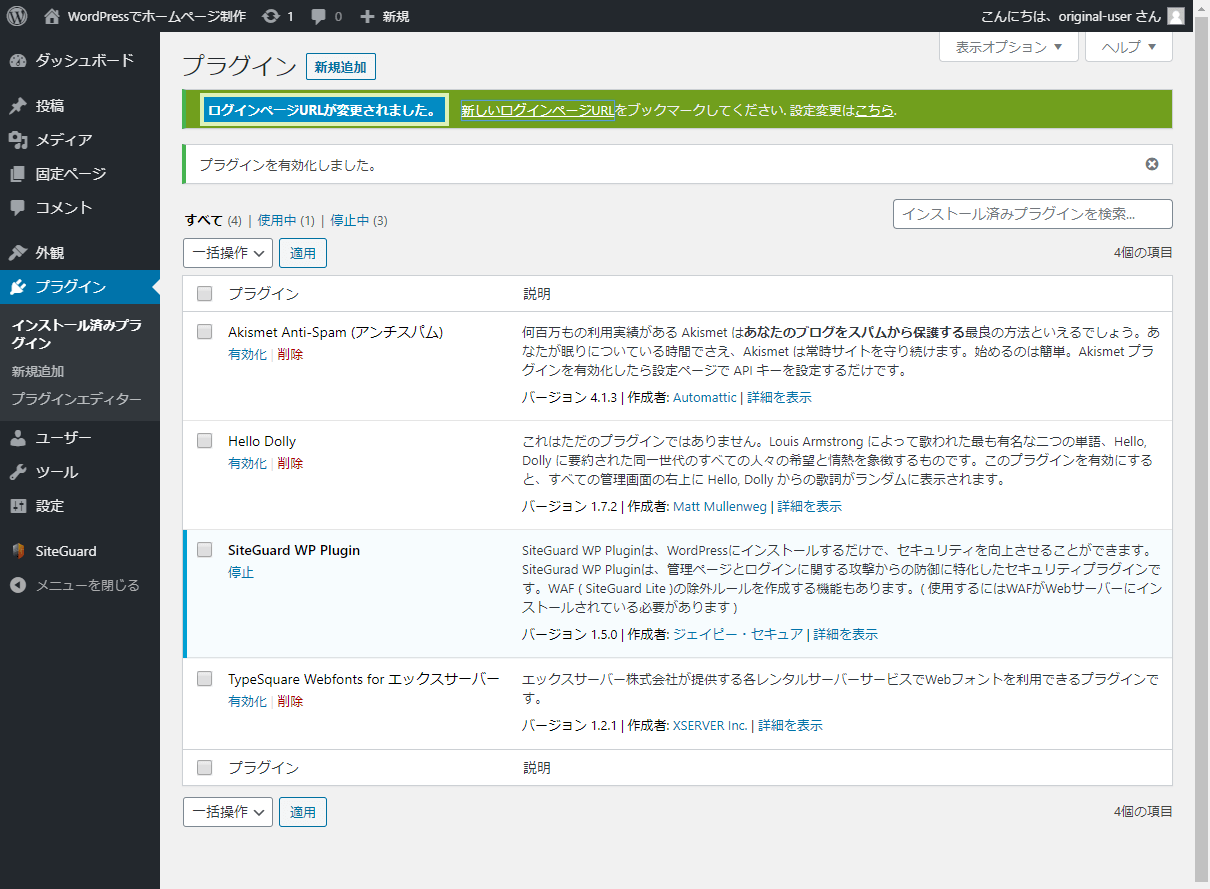Open the SiteGuard shield icon
This screenshot has height=889, width=1210.
(x=18, y=551)
